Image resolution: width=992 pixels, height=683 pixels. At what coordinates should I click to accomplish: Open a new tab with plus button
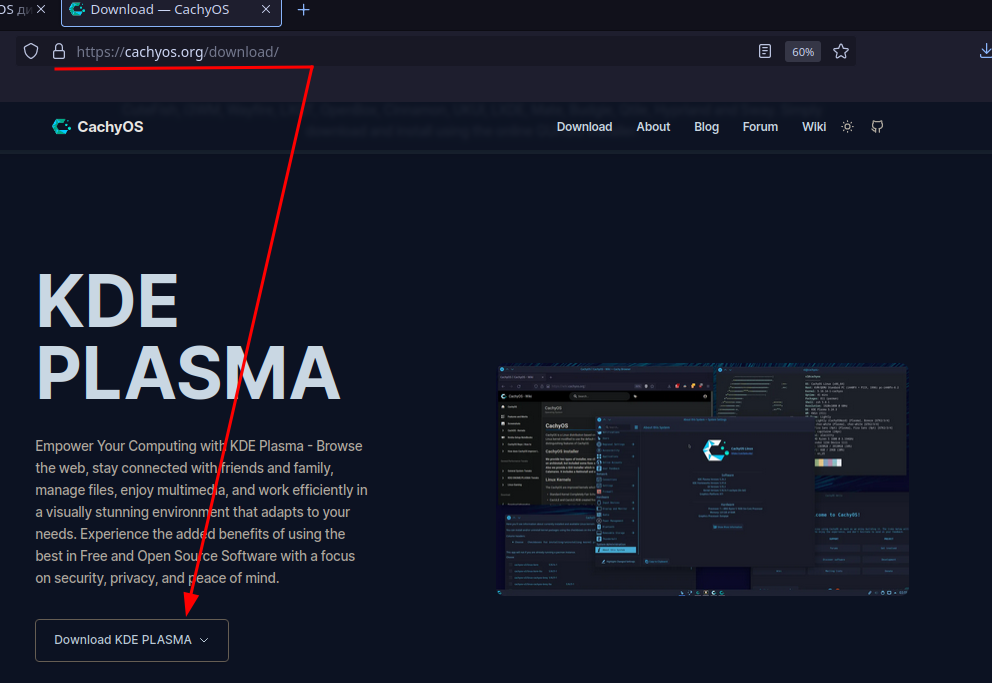pyautogui.click(x=304, y=10)
